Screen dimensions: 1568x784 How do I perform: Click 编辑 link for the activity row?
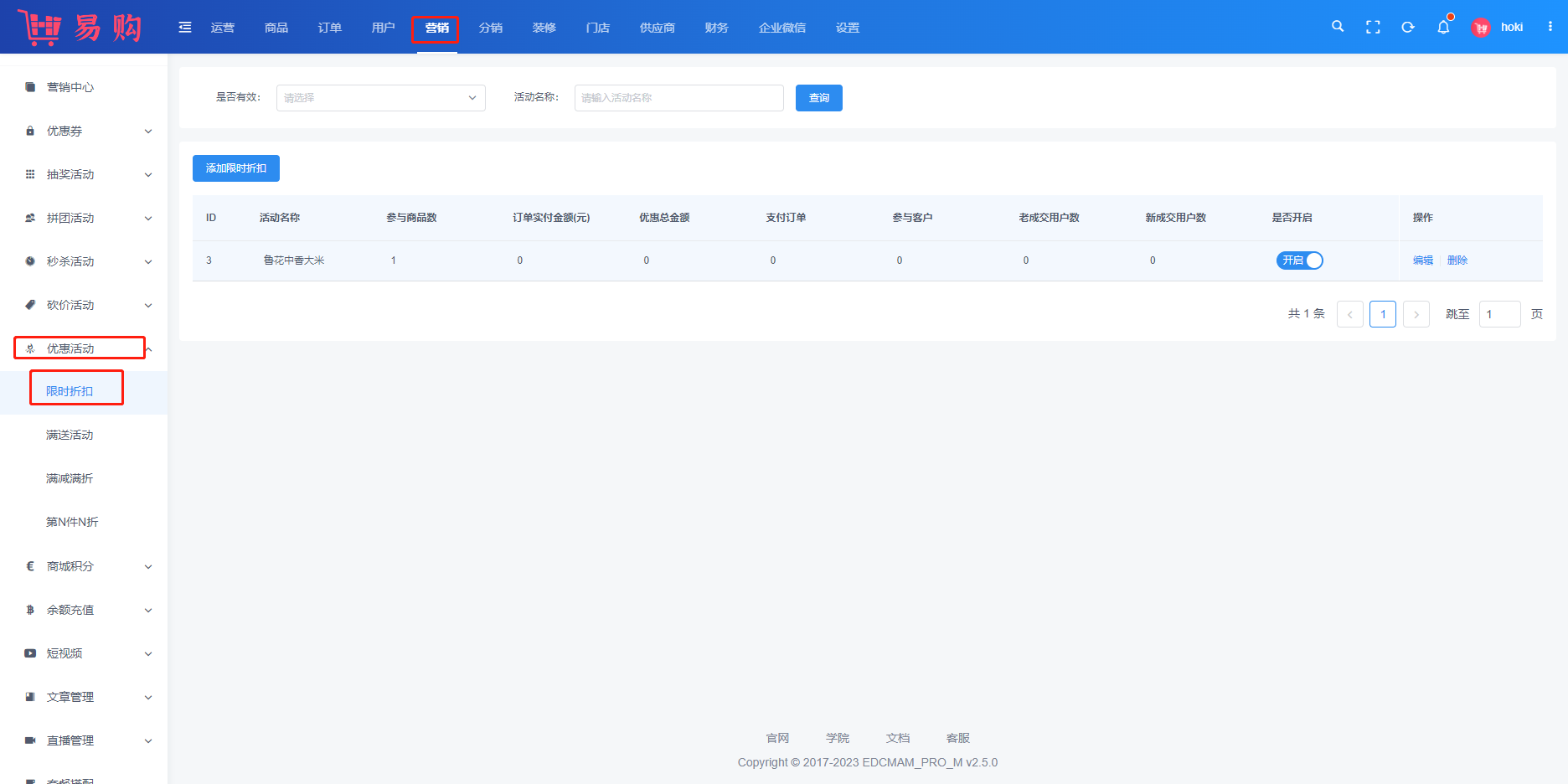coord(1422,260)
